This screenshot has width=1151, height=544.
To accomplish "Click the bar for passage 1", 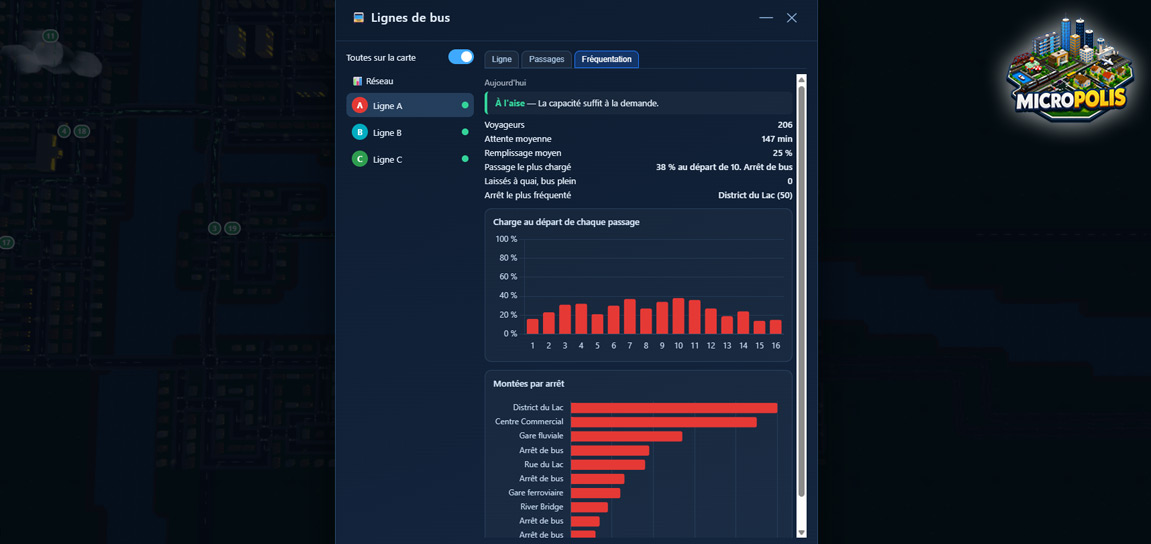I will (532, 327).
